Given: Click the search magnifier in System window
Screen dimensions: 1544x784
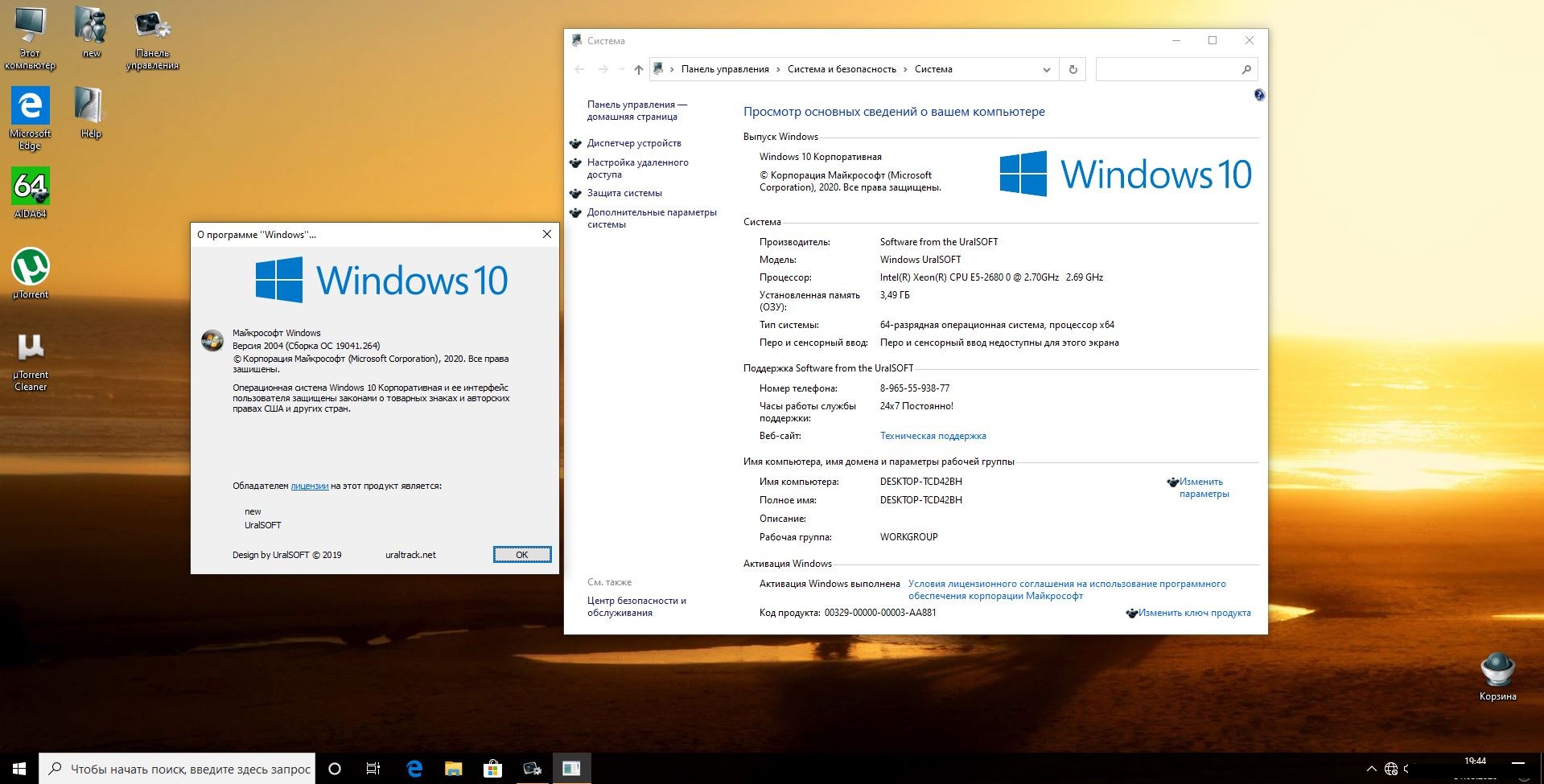Looking at the screenshot, I should 1246,69.
